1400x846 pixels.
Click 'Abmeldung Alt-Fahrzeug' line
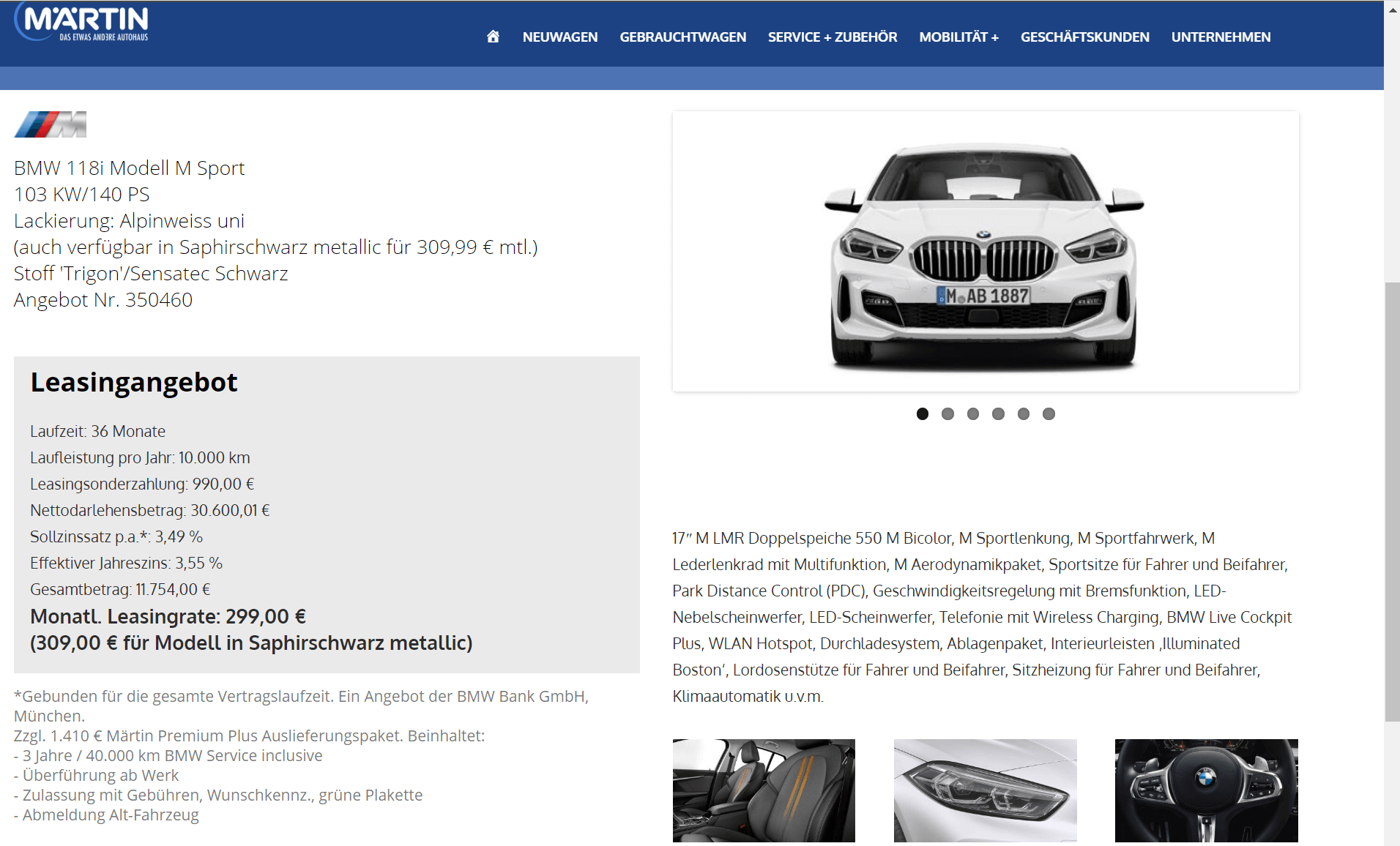(106, 815)
